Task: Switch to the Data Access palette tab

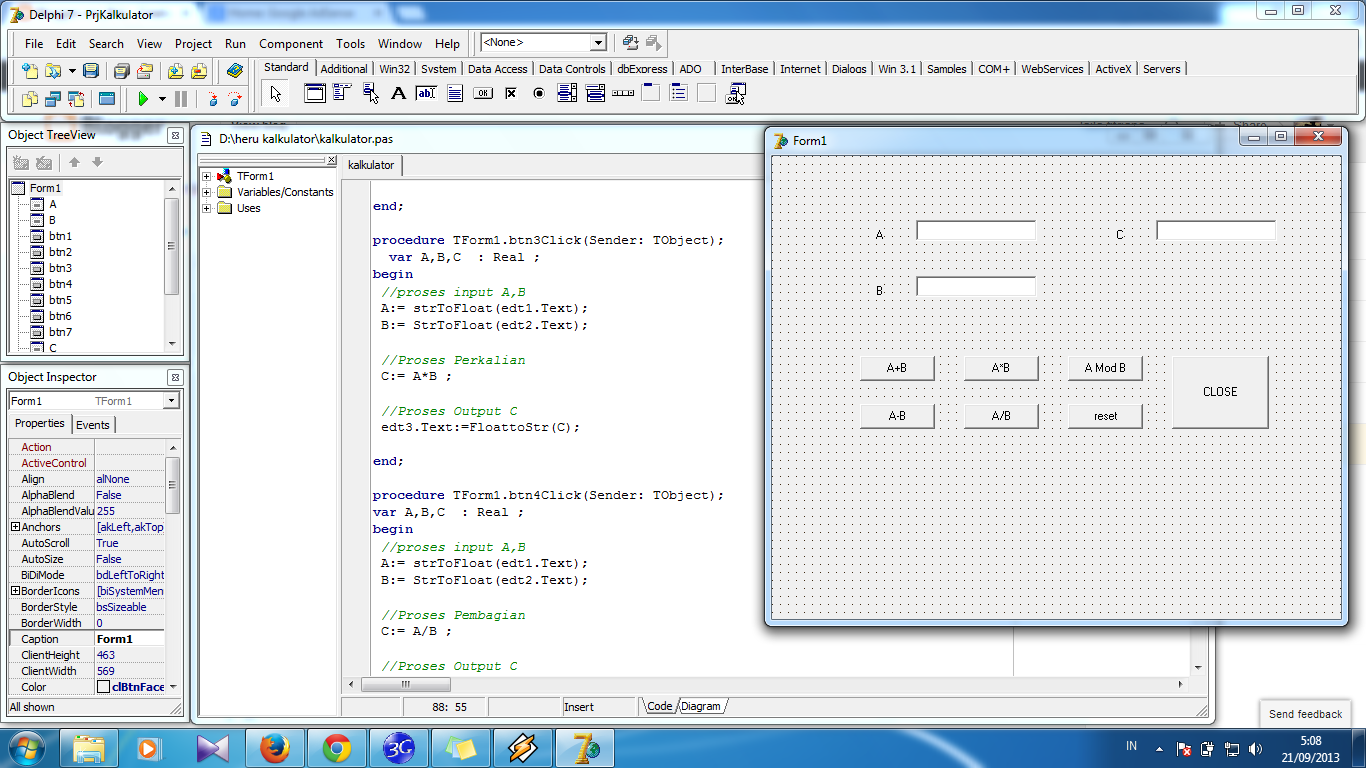Action: pos(497,69)
